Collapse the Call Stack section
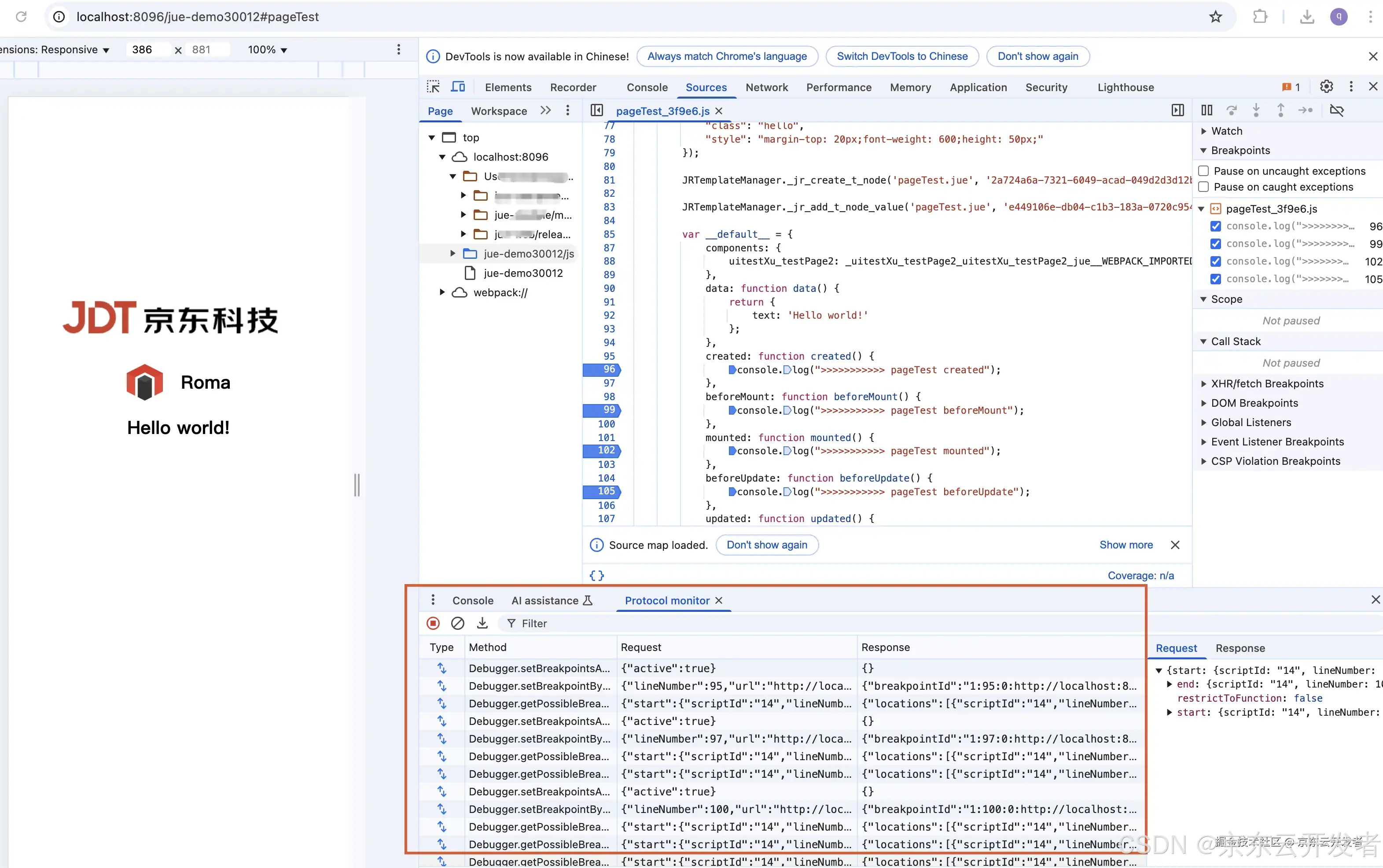The height and width of the screenshot is (868, 1383). [1204, 341]
